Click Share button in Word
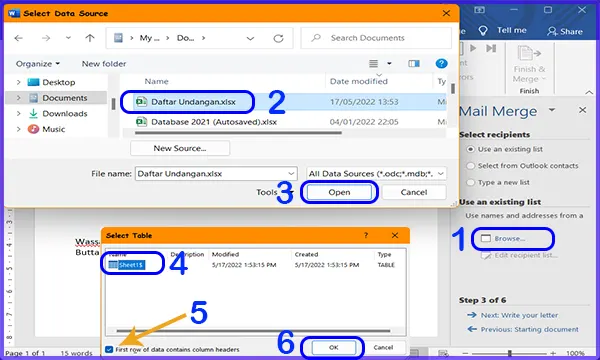This screenshot has height=360, width=600. [x=565, y=31]
